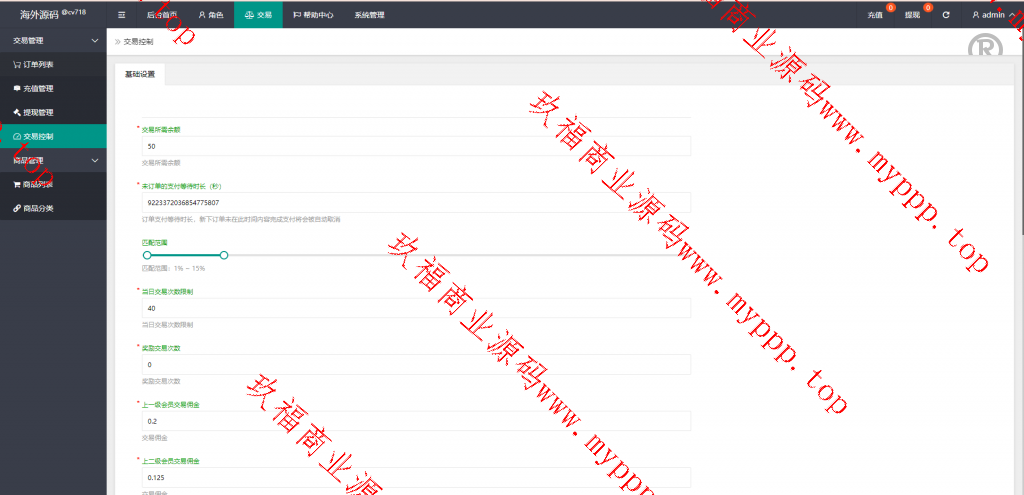Focus the 当日交易次数限制 input field
The width and height of the screenshot is (1024, 495).
[x=413, y=308]
